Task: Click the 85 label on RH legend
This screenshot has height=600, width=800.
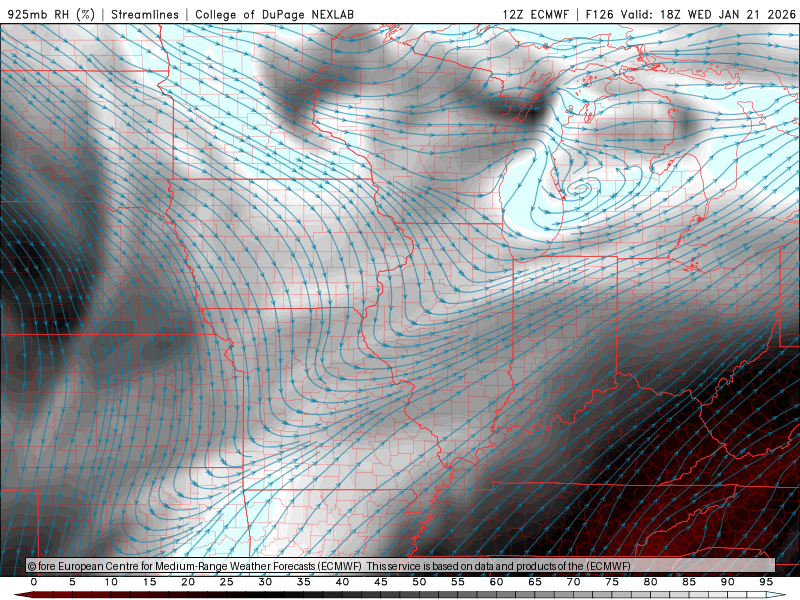Action: coord(689,582)
